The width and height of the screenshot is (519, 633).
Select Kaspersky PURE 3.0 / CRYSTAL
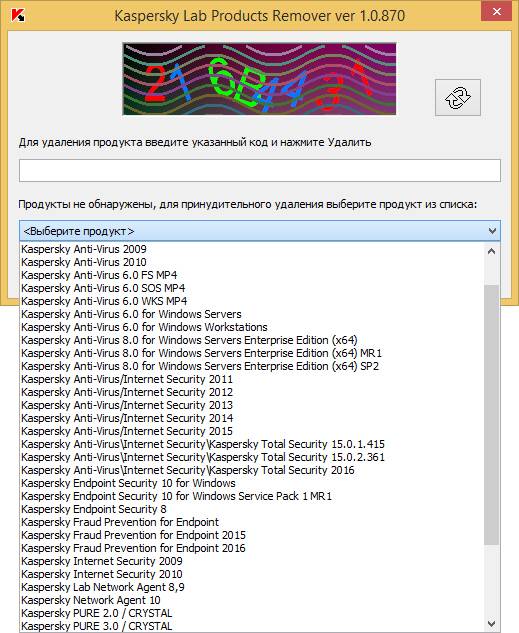tap(252, 626)
